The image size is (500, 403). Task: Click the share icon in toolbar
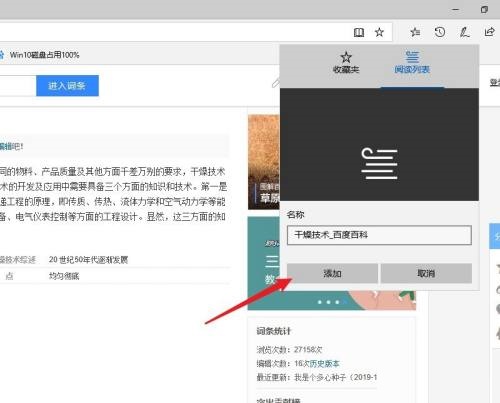pos(489,32)
